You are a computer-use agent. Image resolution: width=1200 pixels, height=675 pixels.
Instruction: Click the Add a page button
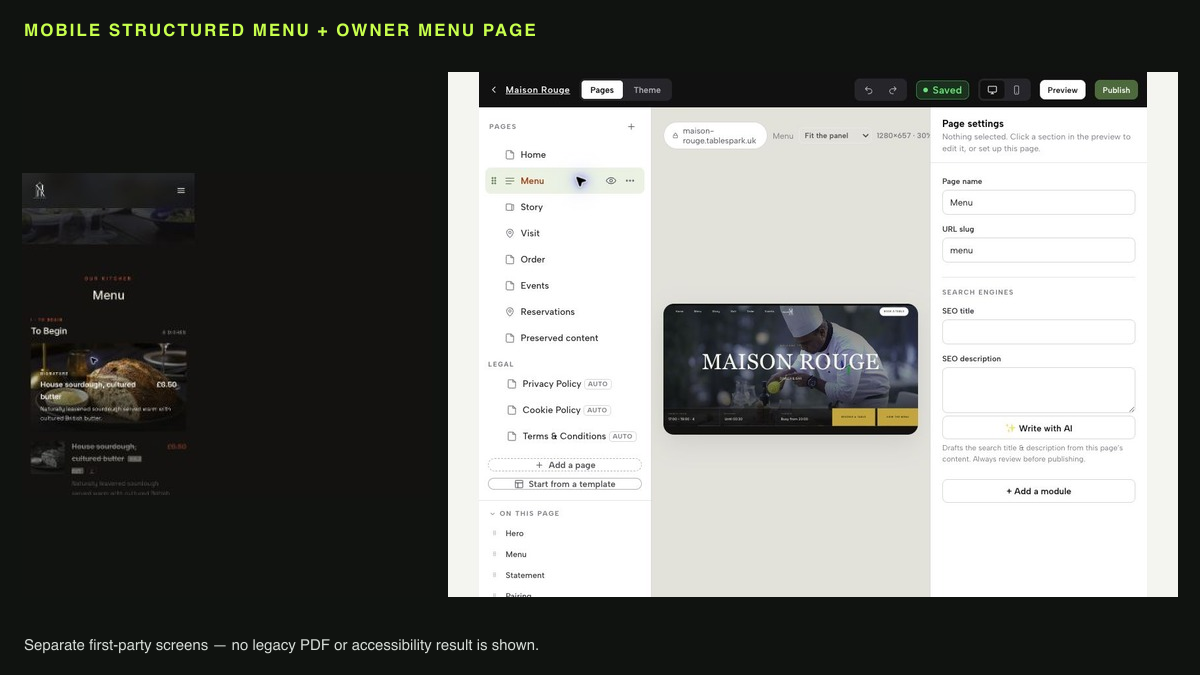[x=565, y=465]
